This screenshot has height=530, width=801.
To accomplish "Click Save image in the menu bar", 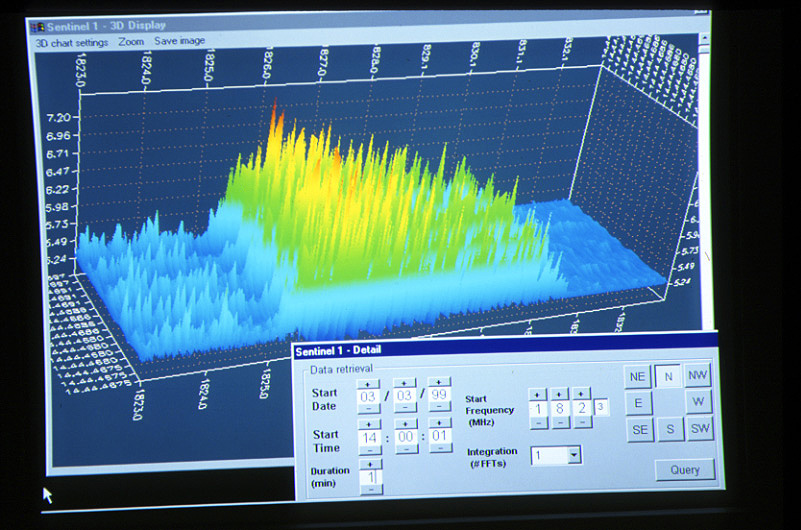I will 180,41.
